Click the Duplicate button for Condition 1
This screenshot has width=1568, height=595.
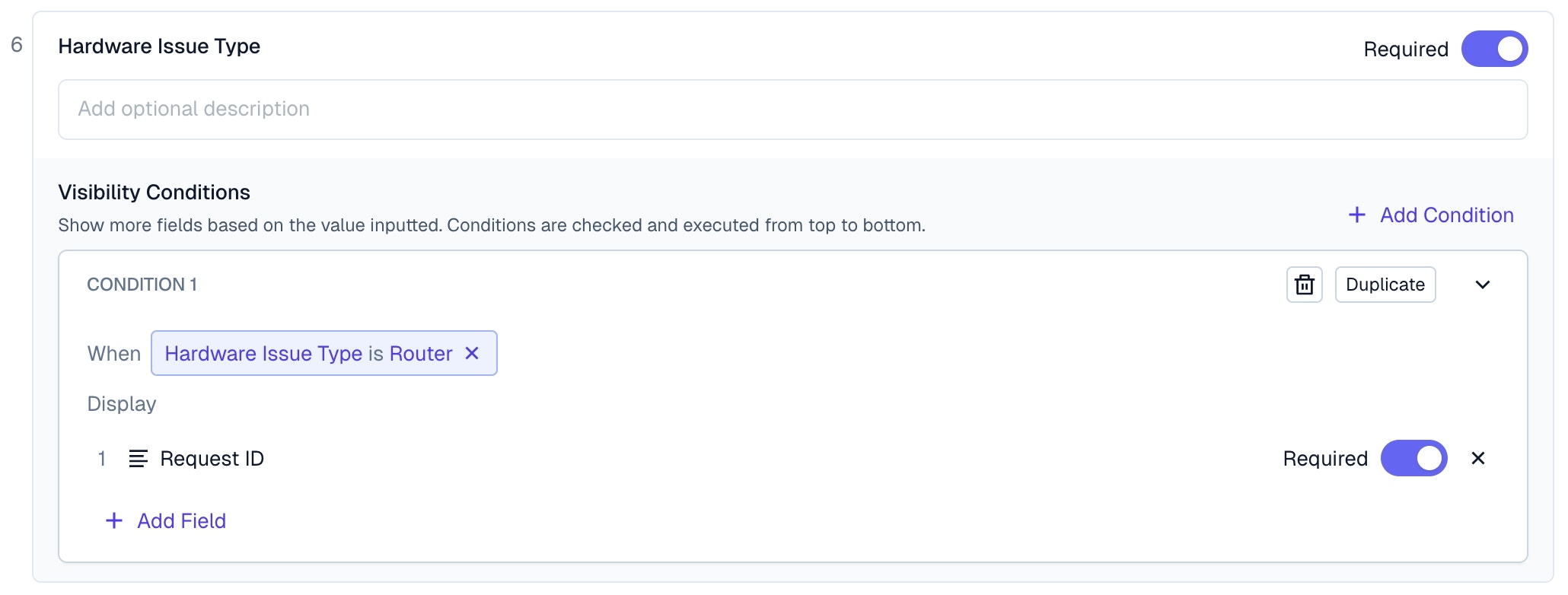pos(1385,285)
